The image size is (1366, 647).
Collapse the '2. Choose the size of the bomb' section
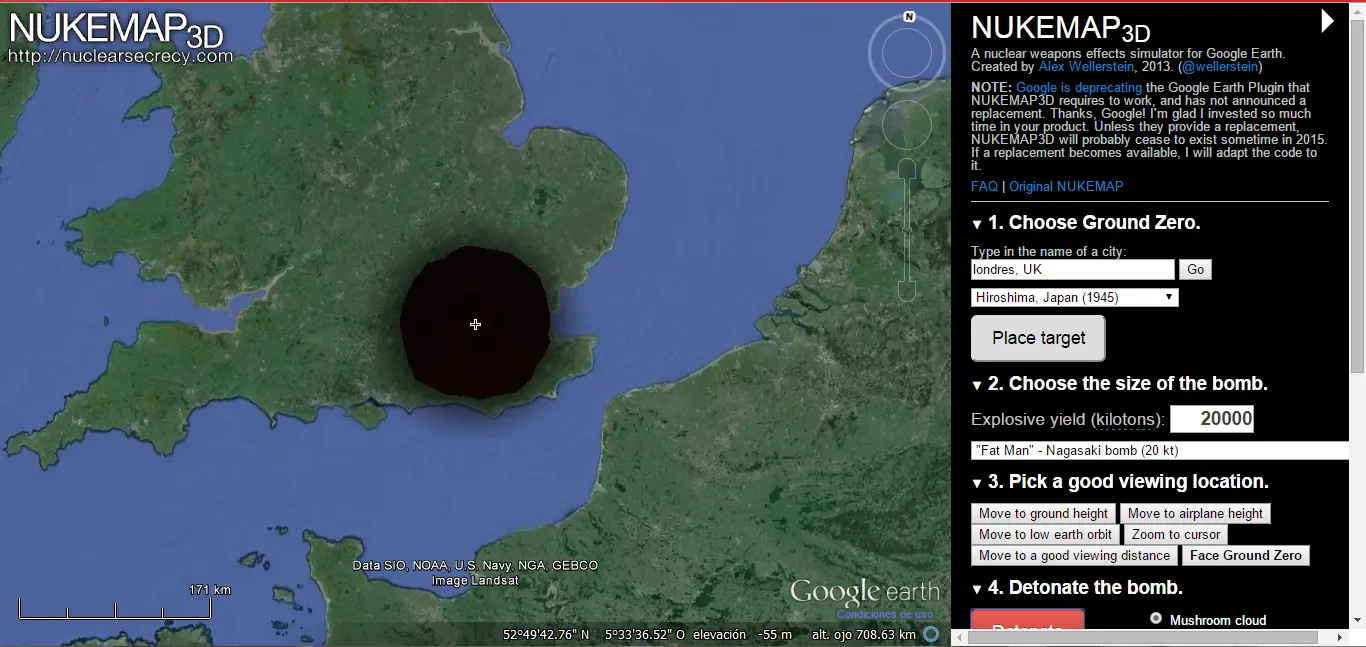click(x=977, y=385)
